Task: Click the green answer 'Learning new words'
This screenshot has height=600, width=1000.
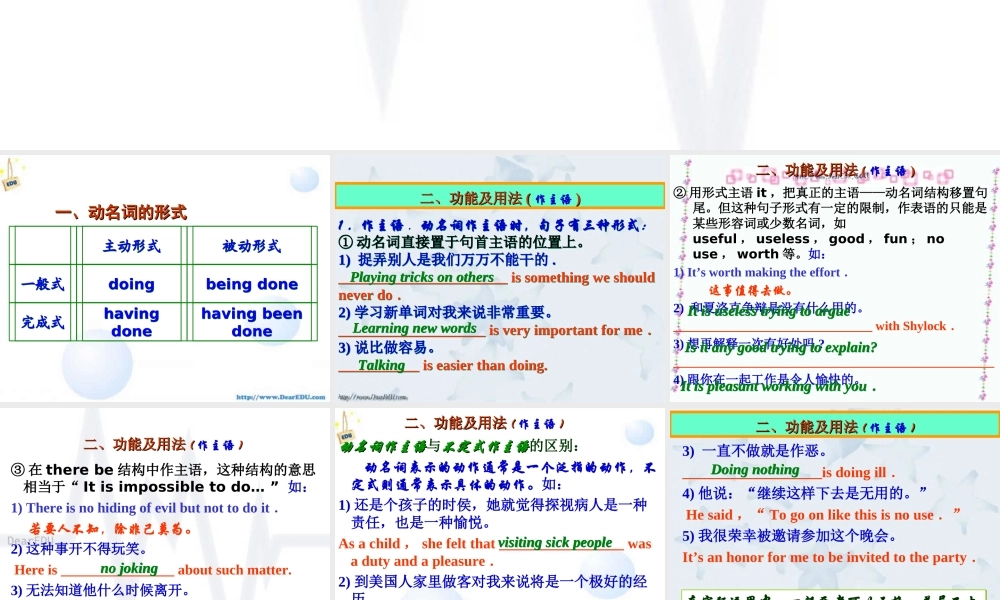Action: (x=415, y=328)
